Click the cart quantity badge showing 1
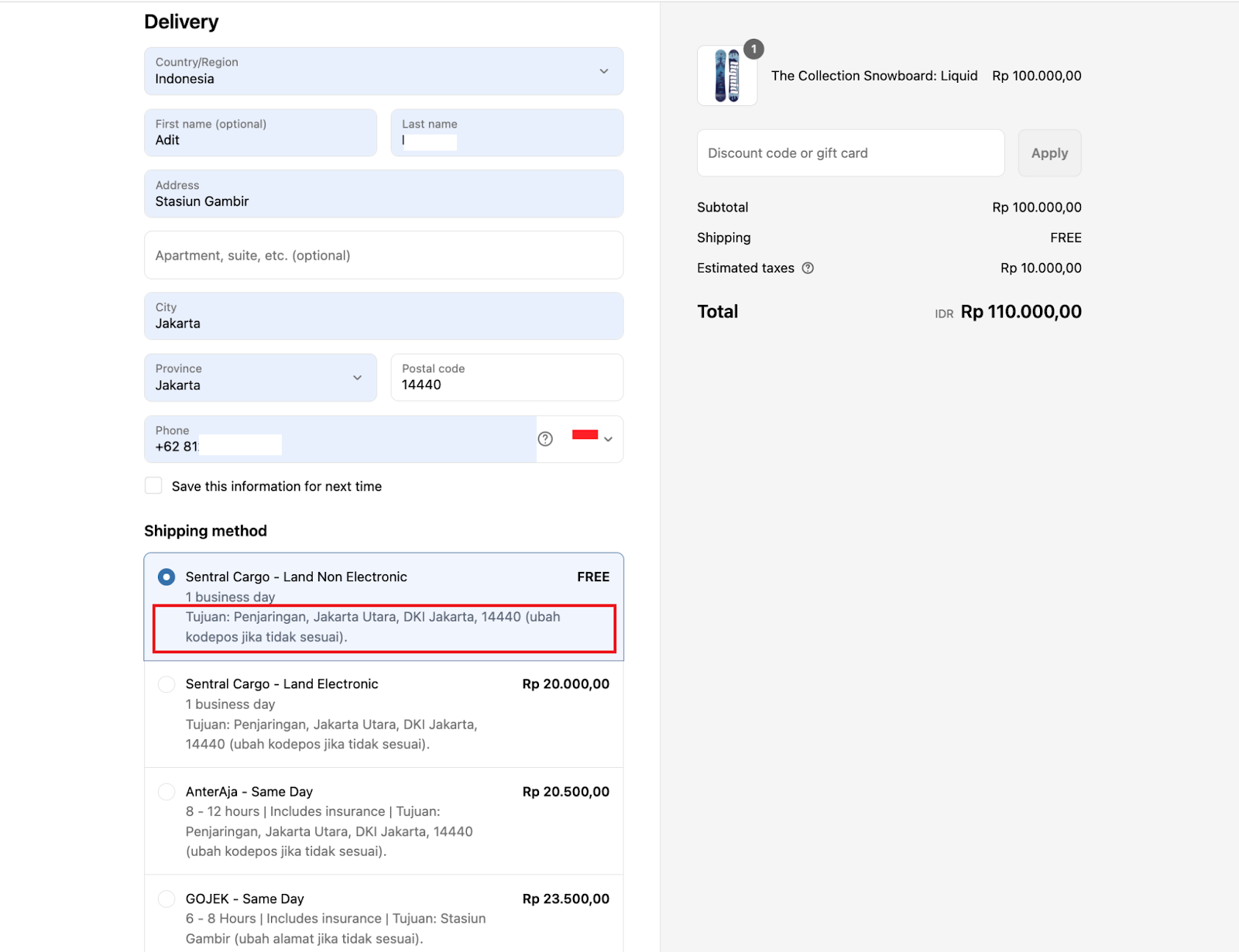This screenshot has width=1239, height=952. 753,50
